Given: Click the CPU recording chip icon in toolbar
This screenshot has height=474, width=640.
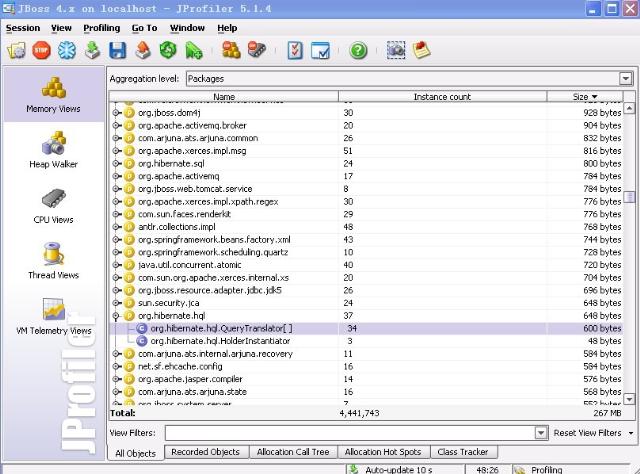Looking at the screenshot, I should 257,51.
